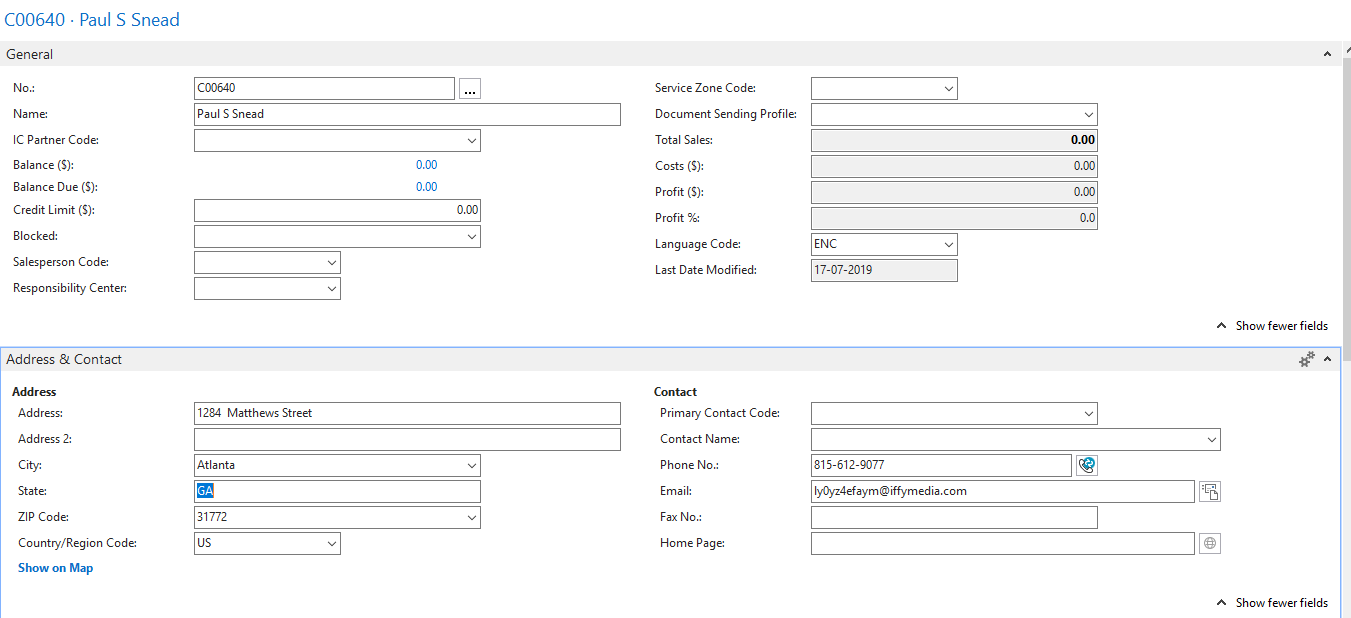Open the Country/Region Code dropdown
Viewport: 1351px width, 618px height.
coord(330,542)
